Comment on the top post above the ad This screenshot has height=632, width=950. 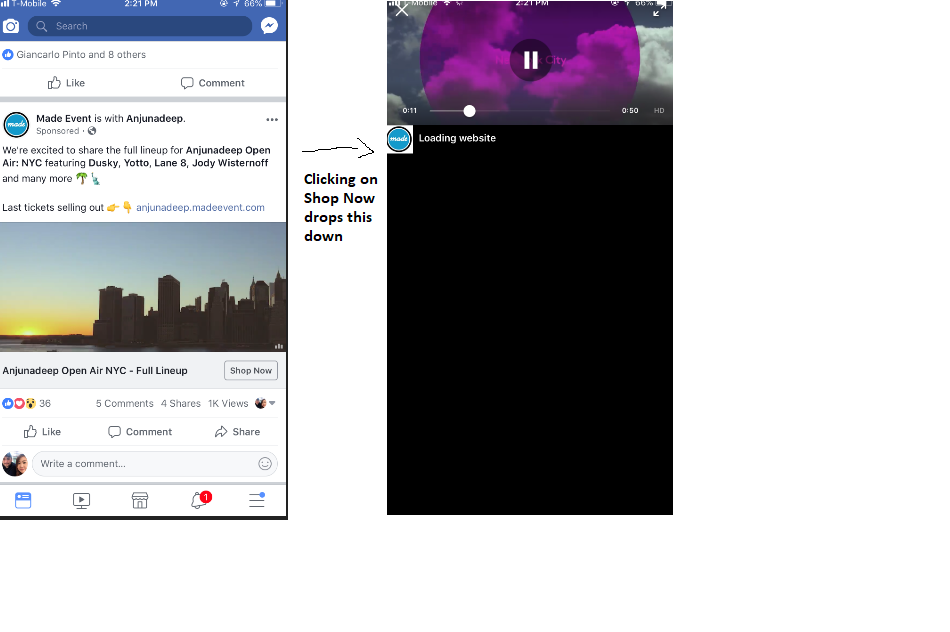tap(213, 83)
